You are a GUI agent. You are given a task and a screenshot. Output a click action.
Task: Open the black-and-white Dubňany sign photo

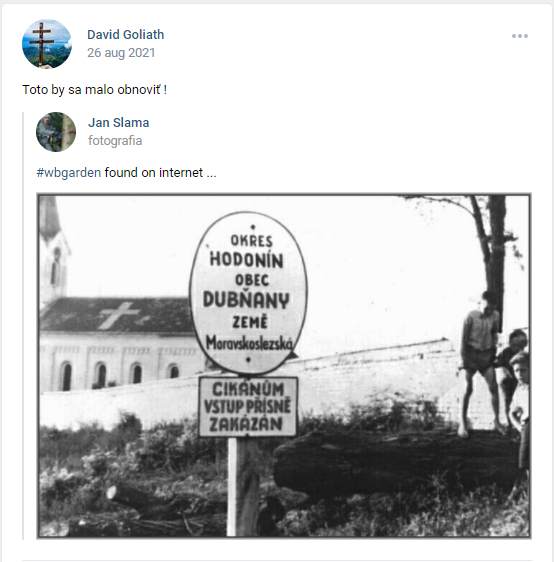click(x=284, y=366)
